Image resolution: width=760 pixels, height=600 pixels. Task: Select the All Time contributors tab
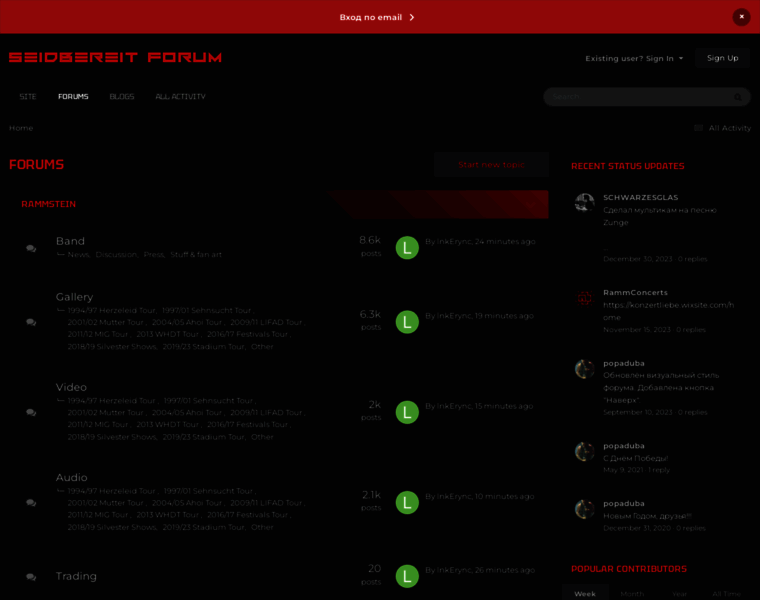pos(727,594)
